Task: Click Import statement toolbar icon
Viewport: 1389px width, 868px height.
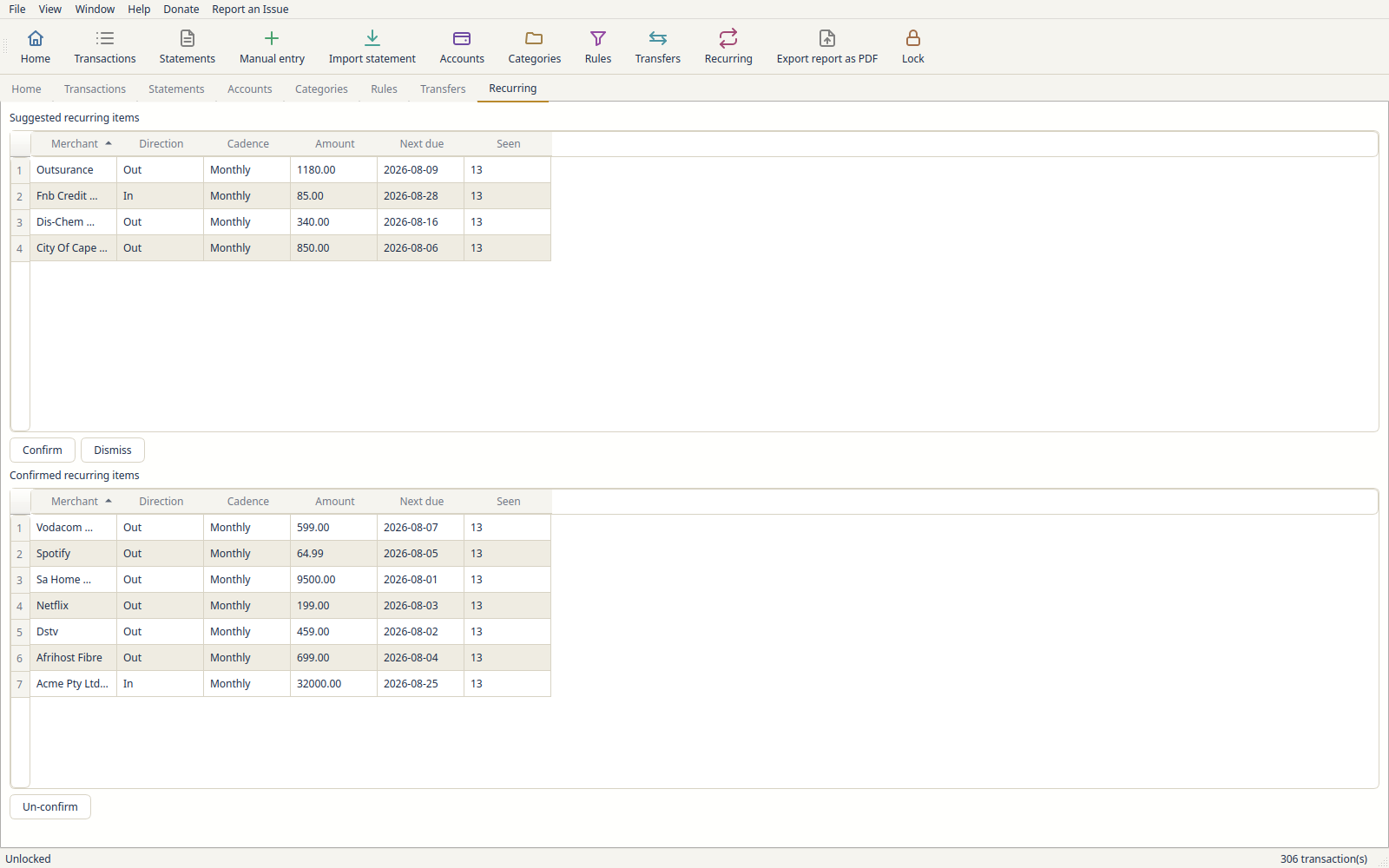Action: (x=372, y=47)
